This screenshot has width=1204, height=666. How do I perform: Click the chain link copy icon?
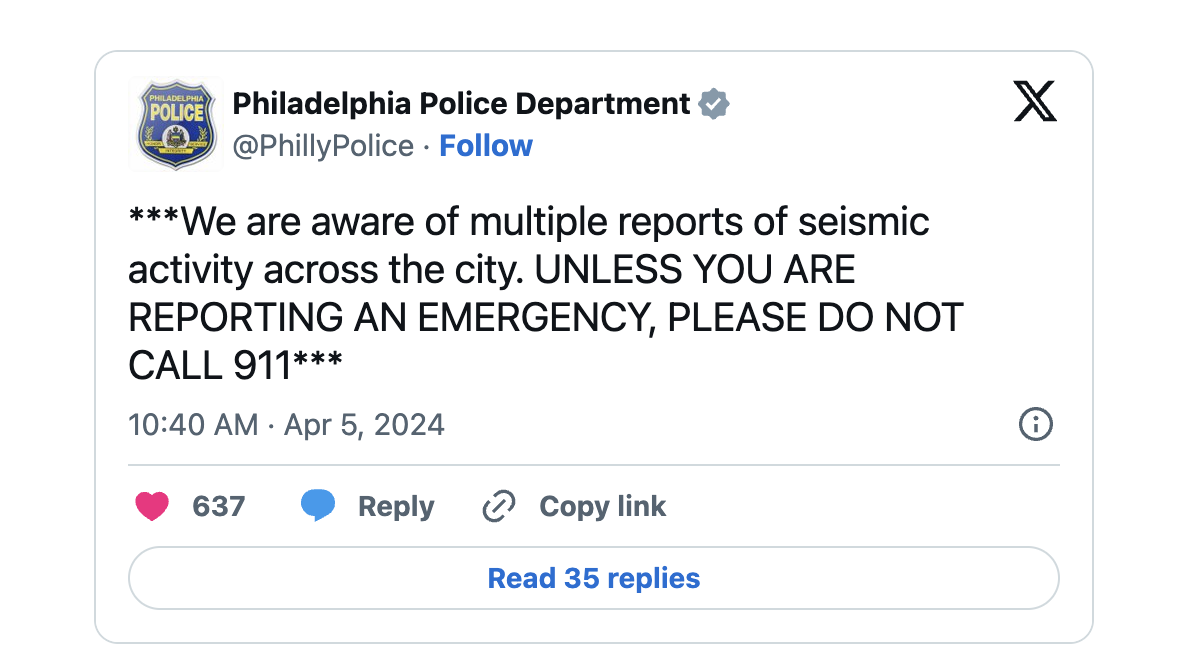pos(498,507)
